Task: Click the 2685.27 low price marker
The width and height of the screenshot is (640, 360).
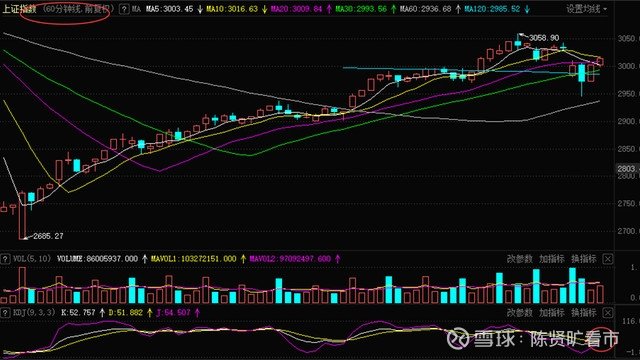Action: (48, 236)
